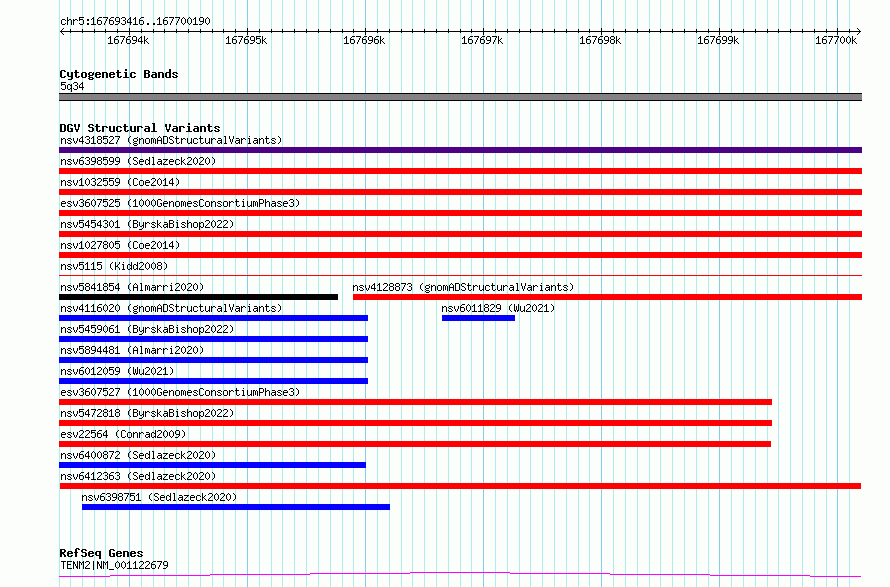Image resolution: width=890 pixels, height=587 pixels.
Task: Click nsv5115 (Kidd2008) label
Action: tap(114, 266)
